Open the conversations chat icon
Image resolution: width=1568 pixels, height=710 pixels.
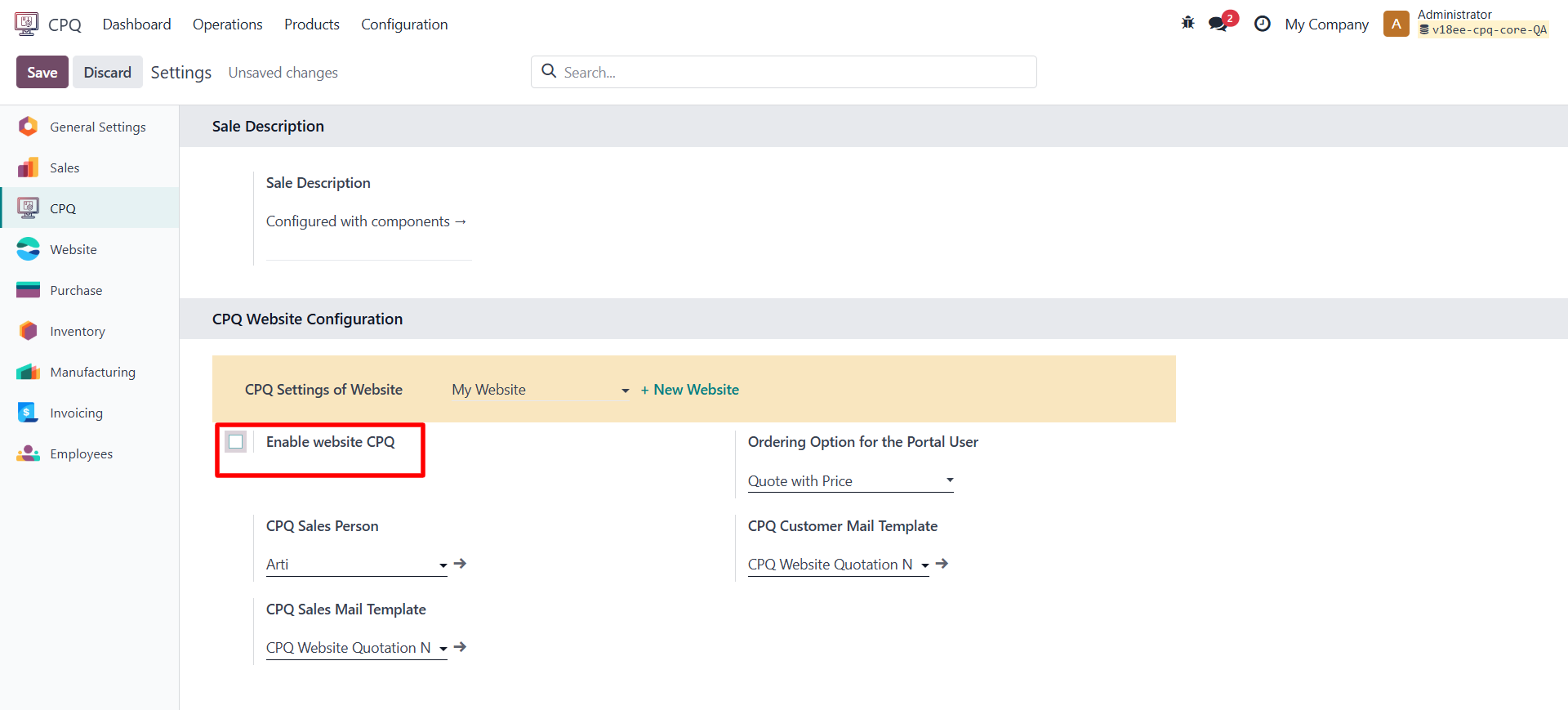[1219, 23]
